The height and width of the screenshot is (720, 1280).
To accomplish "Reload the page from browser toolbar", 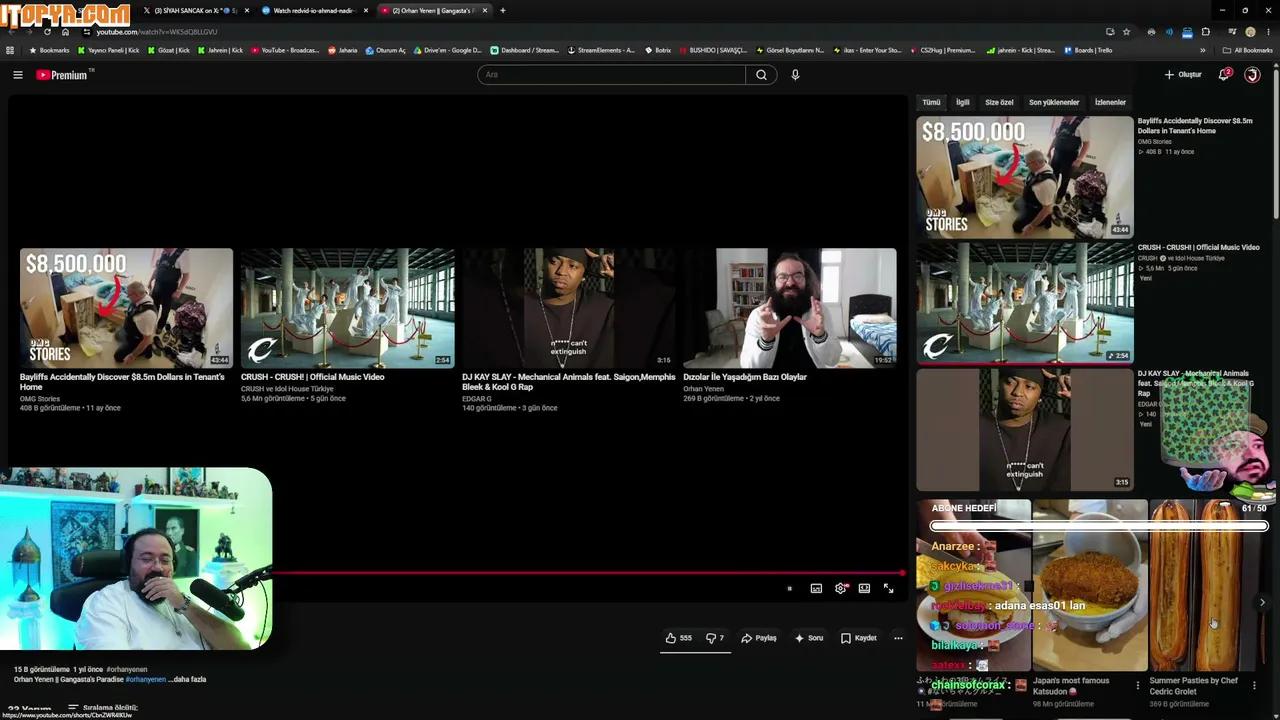I will 47,32.
